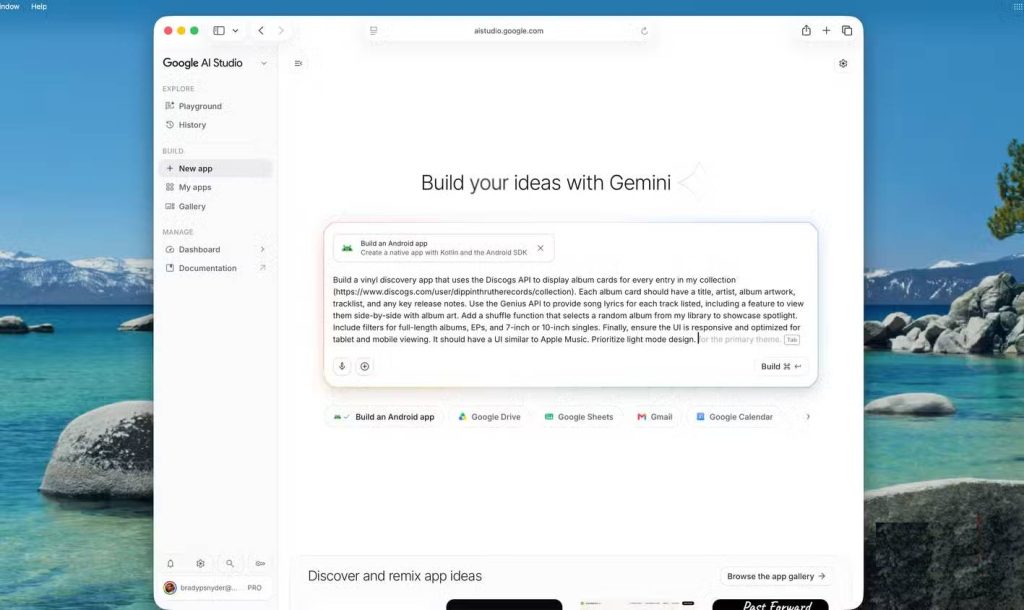Open a new Safari tab with plus
The width and height of the screenshot is (1024, 610).
(x=826, y=30)
